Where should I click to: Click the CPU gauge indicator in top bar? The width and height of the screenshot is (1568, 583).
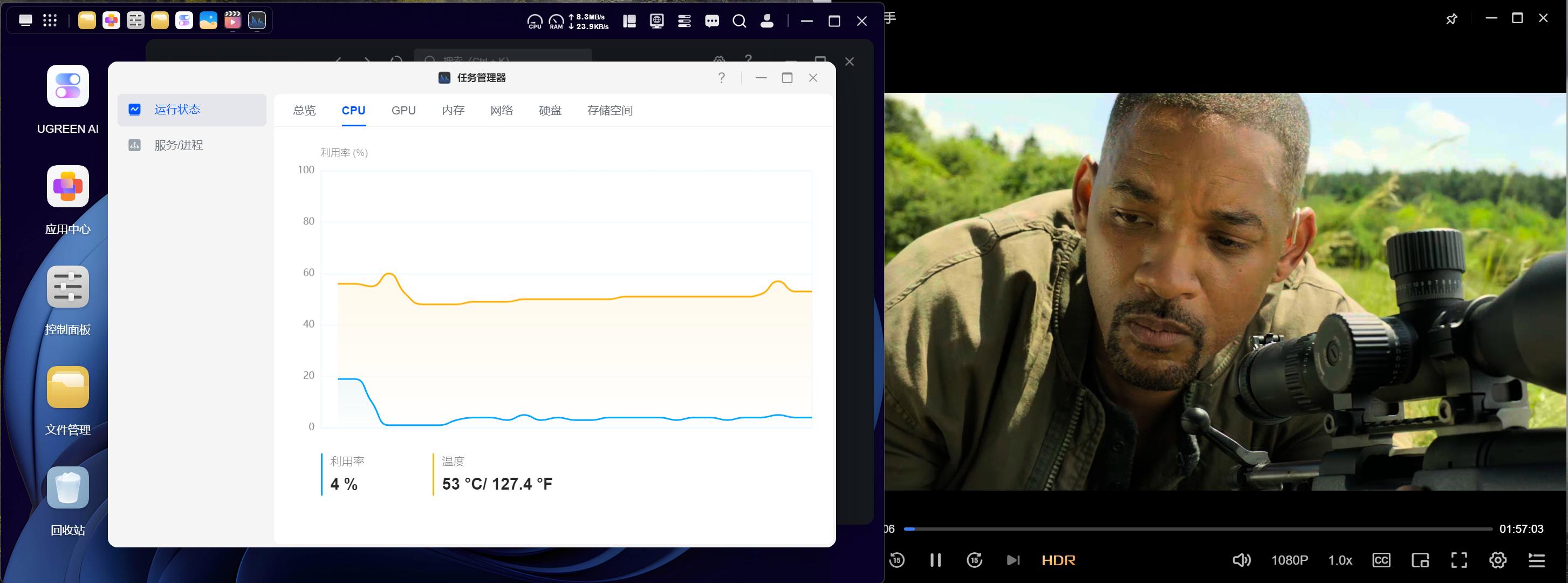pyautogui.click(x=535, y=21)
